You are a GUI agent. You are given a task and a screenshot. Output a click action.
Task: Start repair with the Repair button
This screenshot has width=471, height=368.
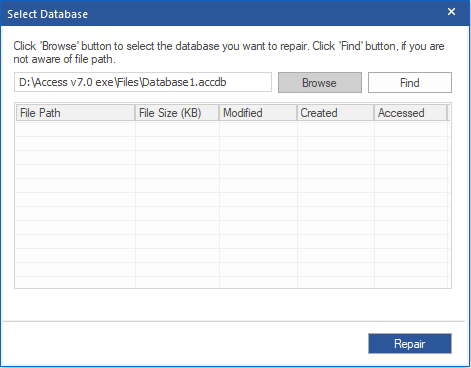pos(410,343)
